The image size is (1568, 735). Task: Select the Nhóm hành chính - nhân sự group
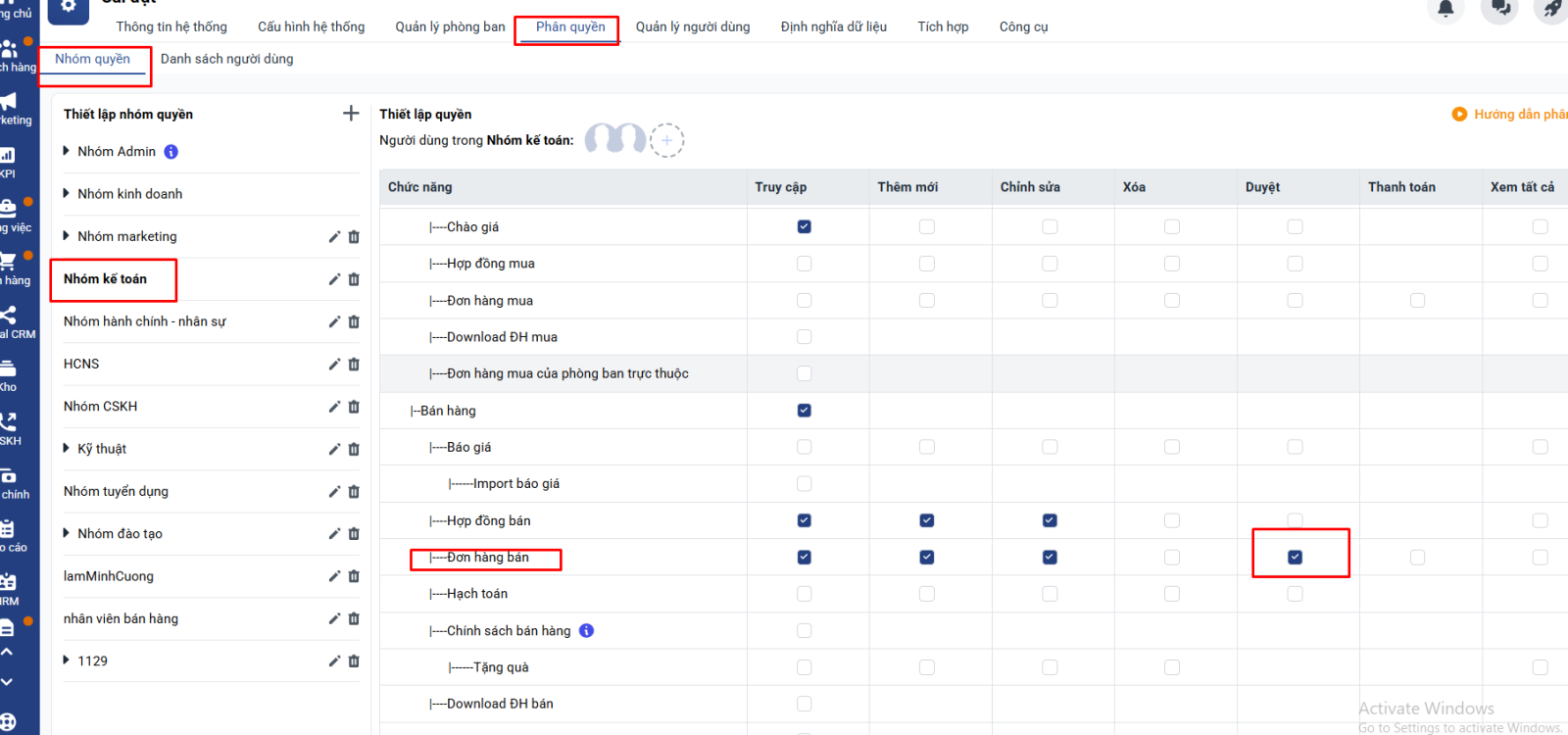[x=145, y=321]
